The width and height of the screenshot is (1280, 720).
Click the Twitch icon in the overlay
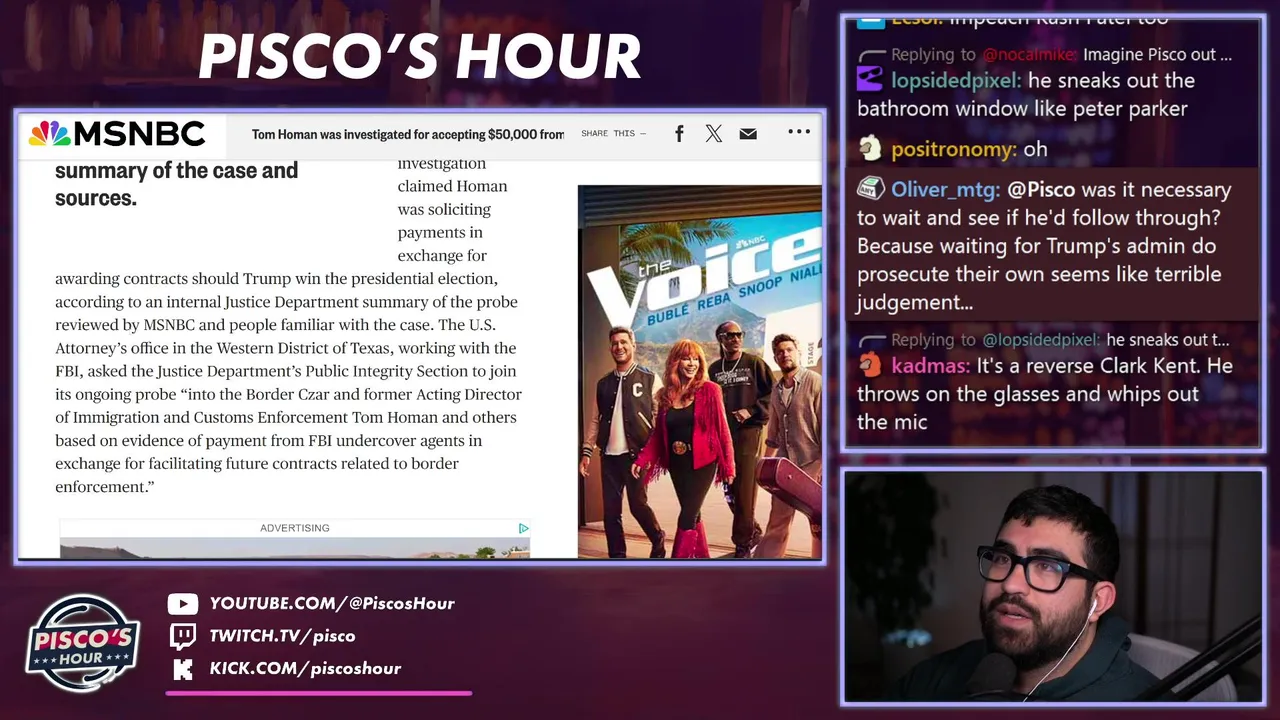[x=182, y=636]
